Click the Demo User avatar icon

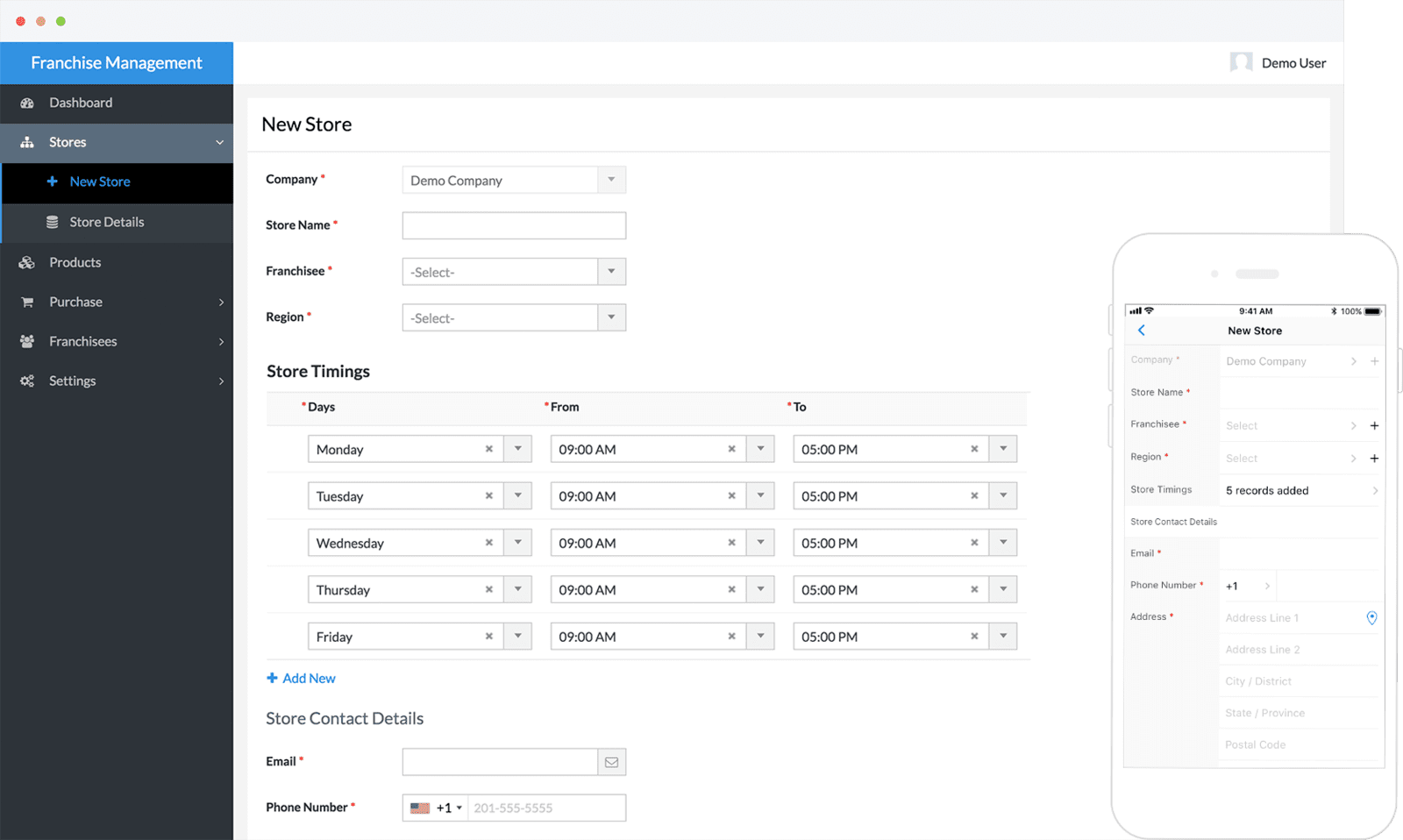coord(1241,62)
